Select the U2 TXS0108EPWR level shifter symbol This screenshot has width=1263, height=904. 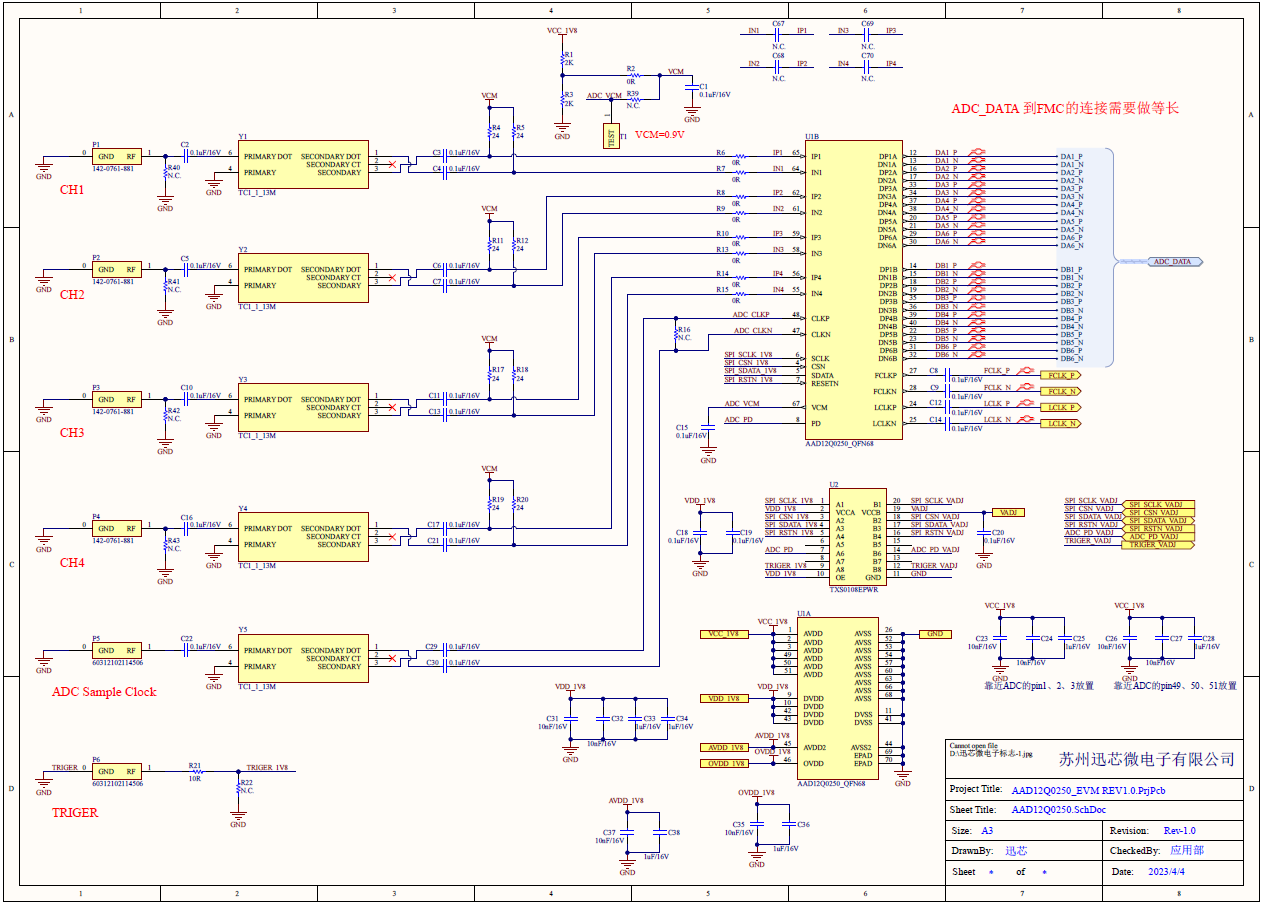(858, 535)
